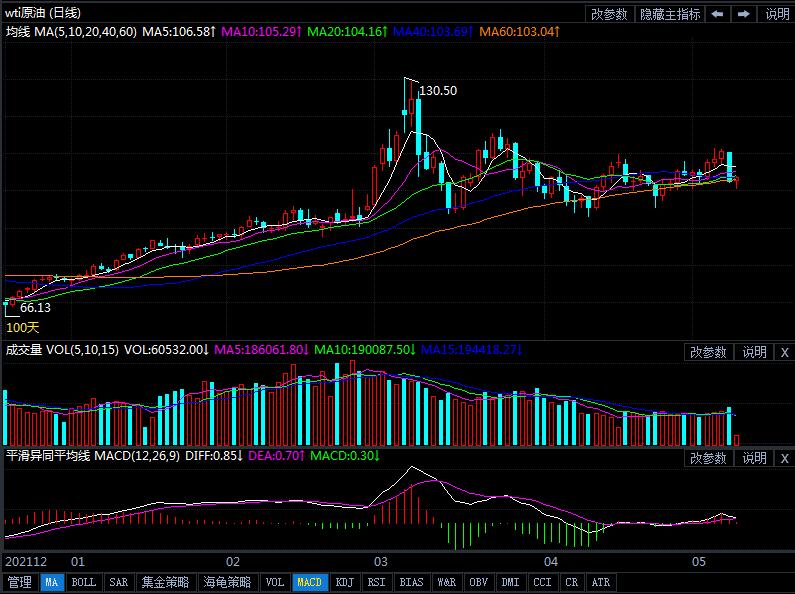Switch to the KDJ indicator tab

(343, 582)
